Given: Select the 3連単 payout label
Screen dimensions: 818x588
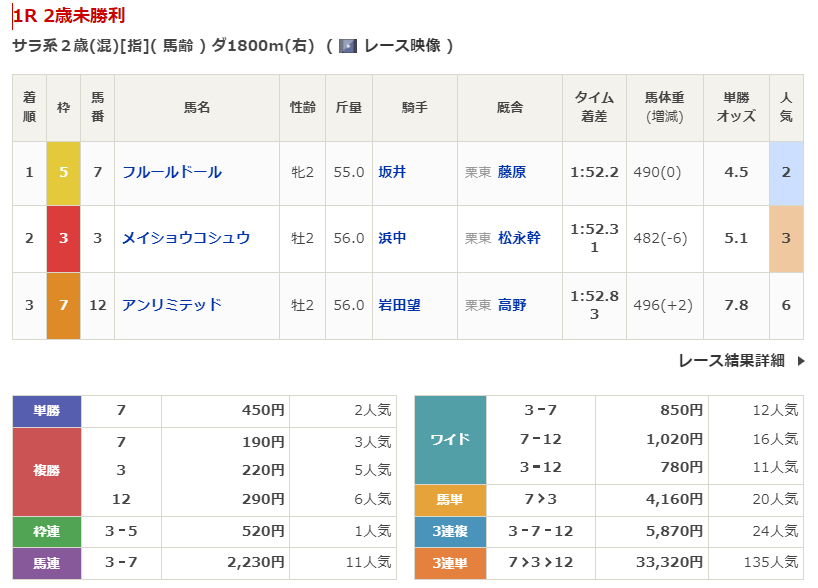Looking at the screenshot, I should (x=449, y=562).
